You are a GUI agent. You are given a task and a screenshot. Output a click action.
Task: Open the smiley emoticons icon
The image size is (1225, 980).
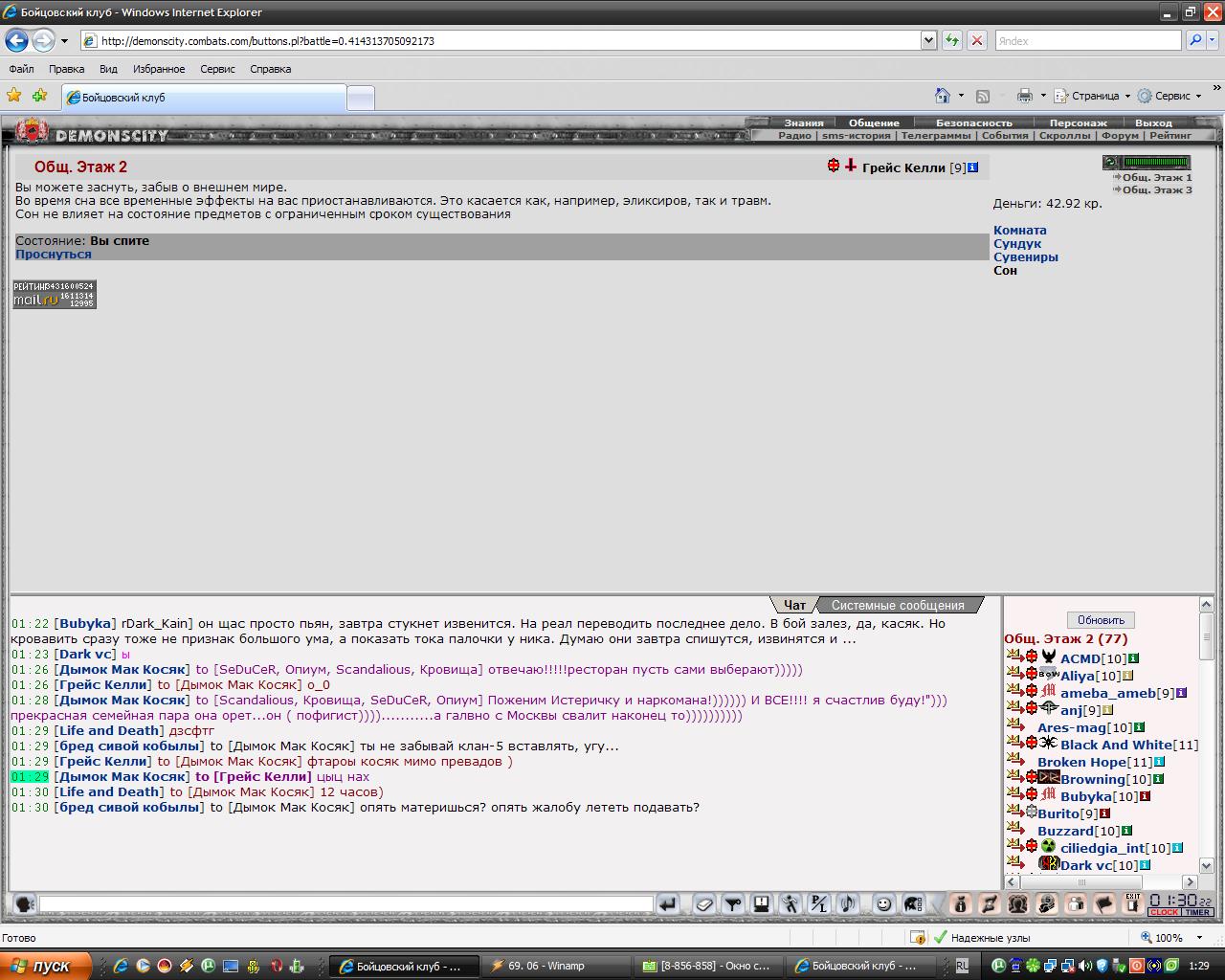tap(884, 903)
